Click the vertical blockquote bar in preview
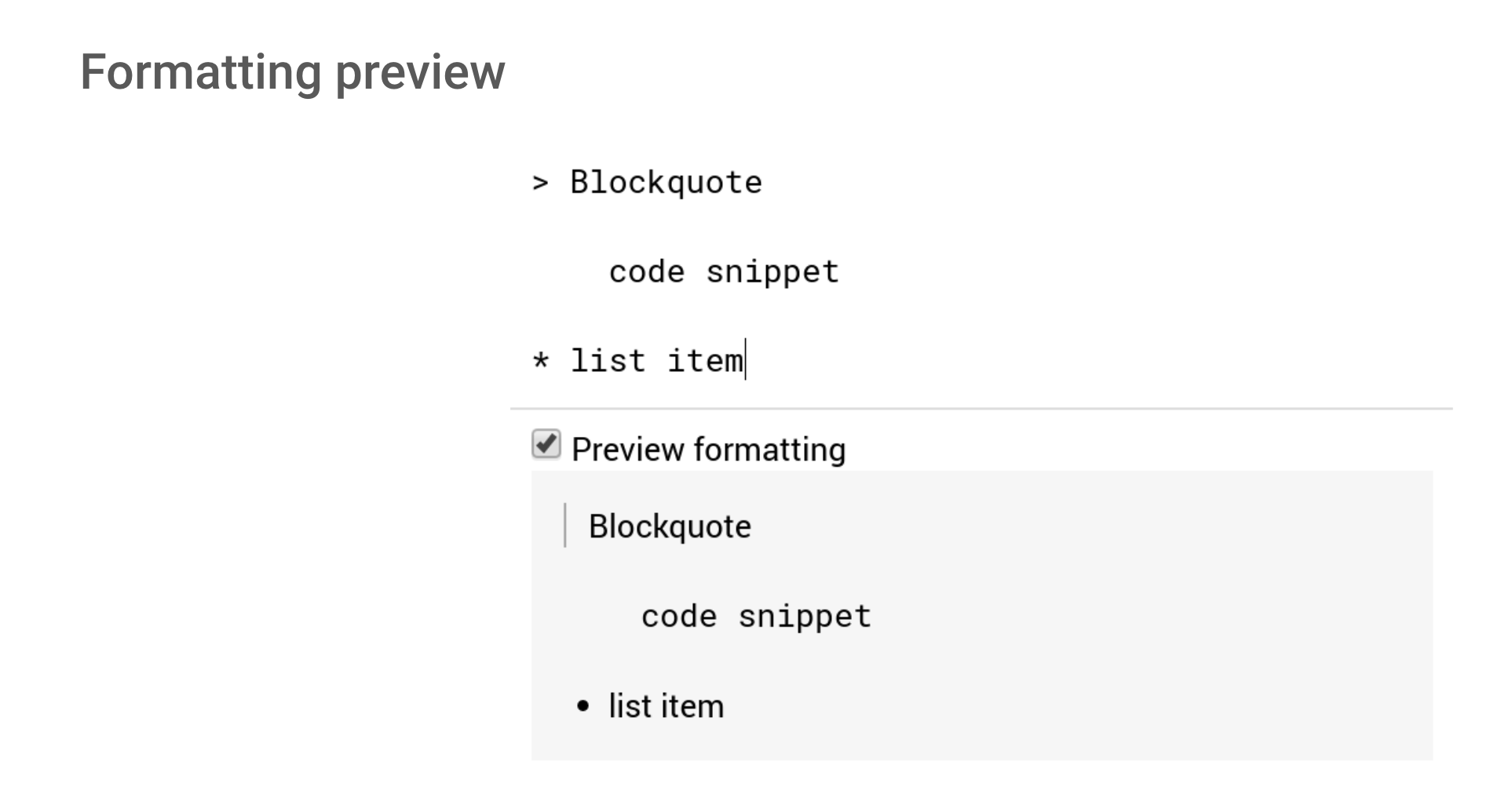 tap(565, 526)
